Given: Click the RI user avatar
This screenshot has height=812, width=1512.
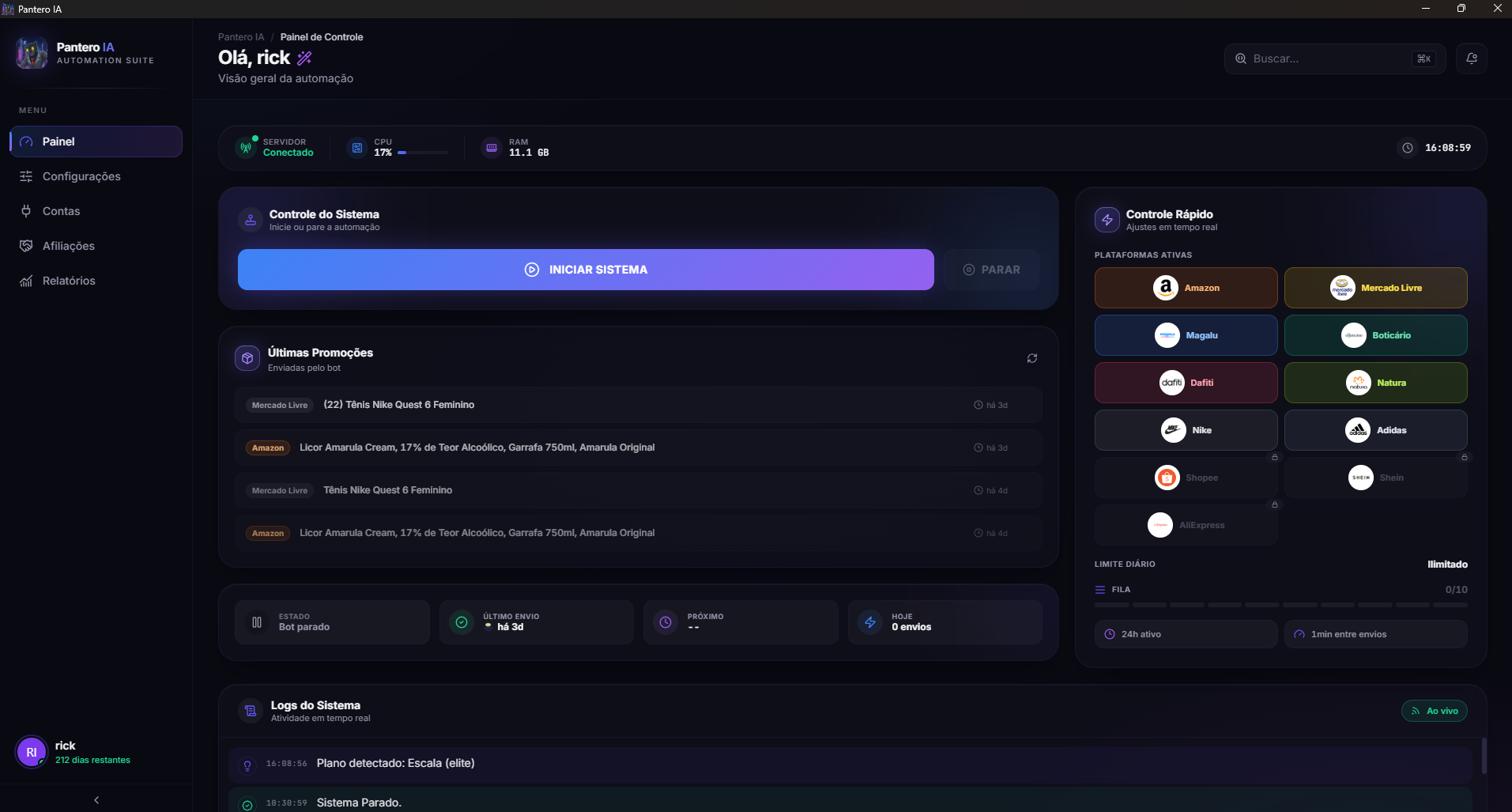Looking at the screenshot, I should point(32,752).
